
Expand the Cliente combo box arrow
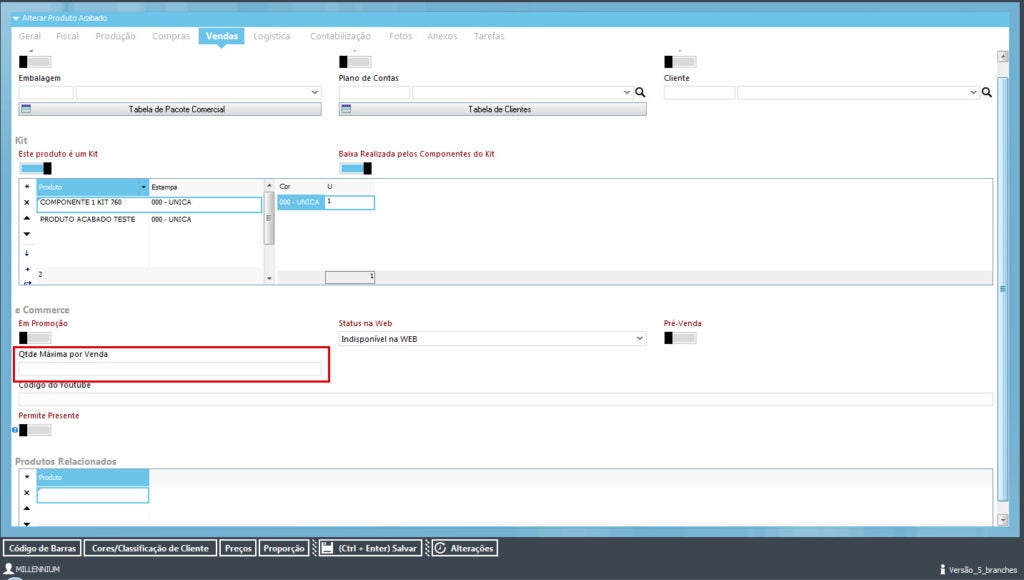click(973, 92)
